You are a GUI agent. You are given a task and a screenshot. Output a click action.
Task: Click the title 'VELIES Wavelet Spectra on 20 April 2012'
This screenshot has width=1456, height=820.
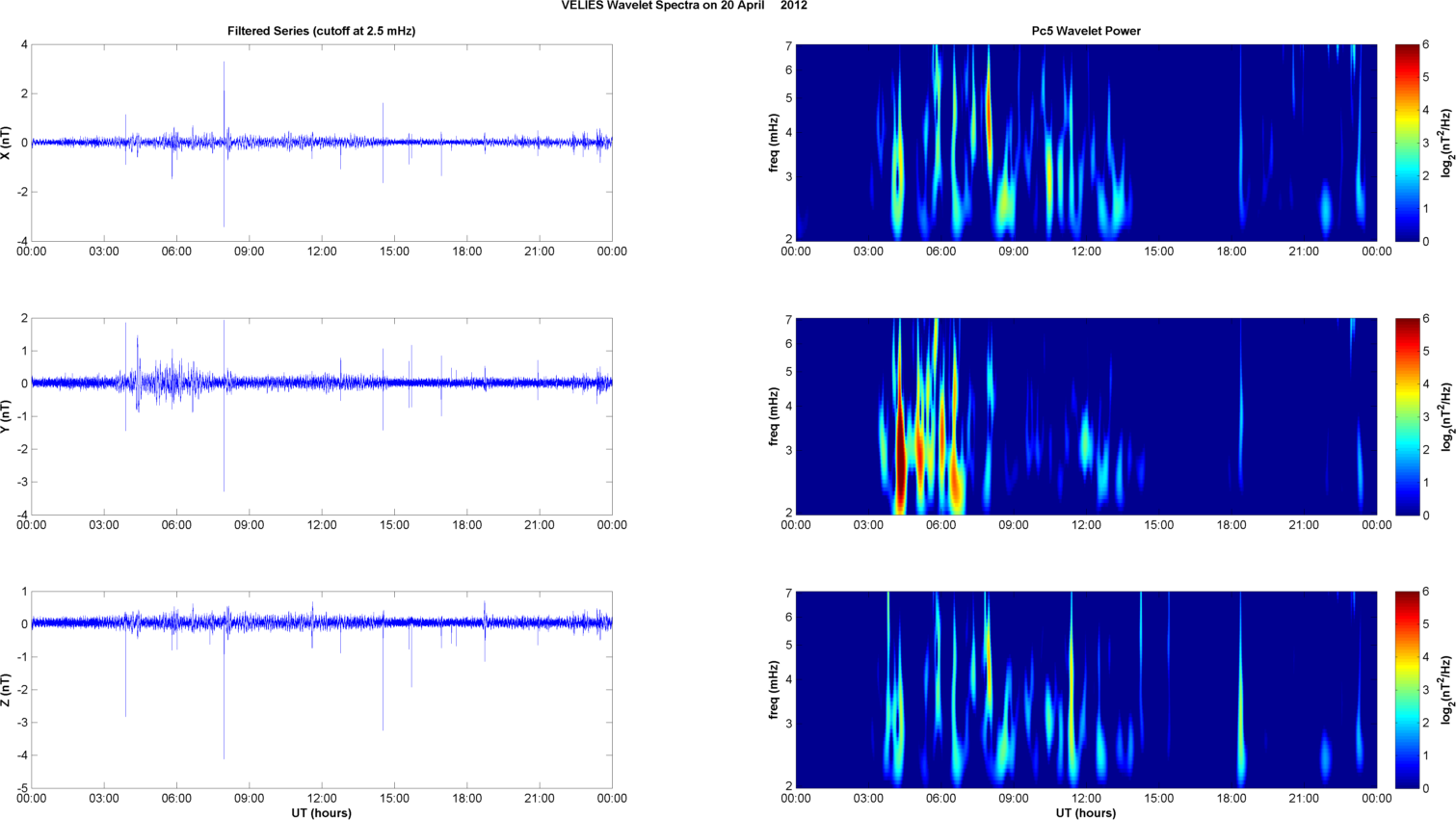(684, 6)
